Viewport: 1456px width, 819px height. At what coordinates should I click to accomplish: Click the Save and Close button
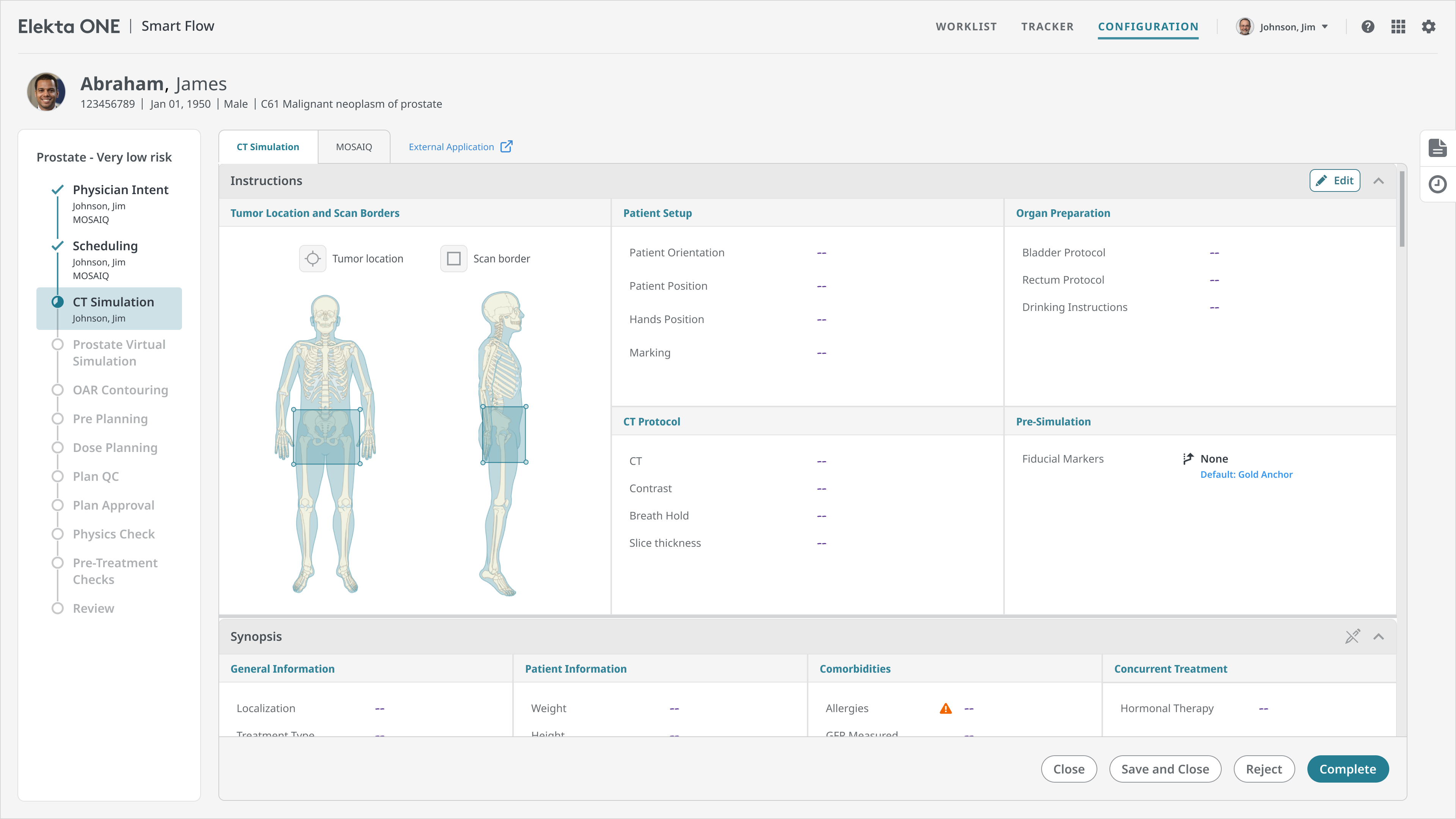tap(1165, 769)
